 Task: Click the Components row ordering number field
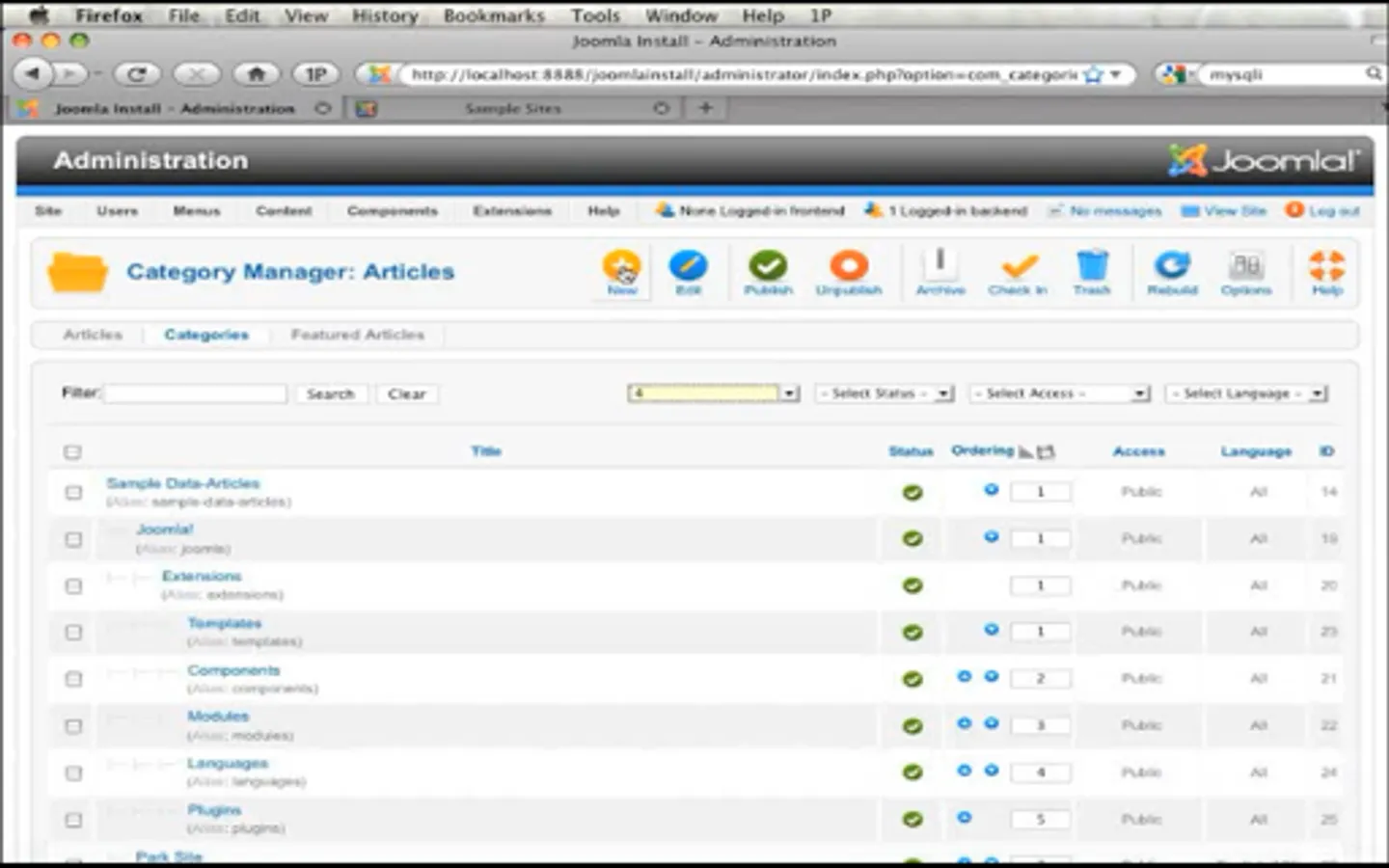[1040, 679]
